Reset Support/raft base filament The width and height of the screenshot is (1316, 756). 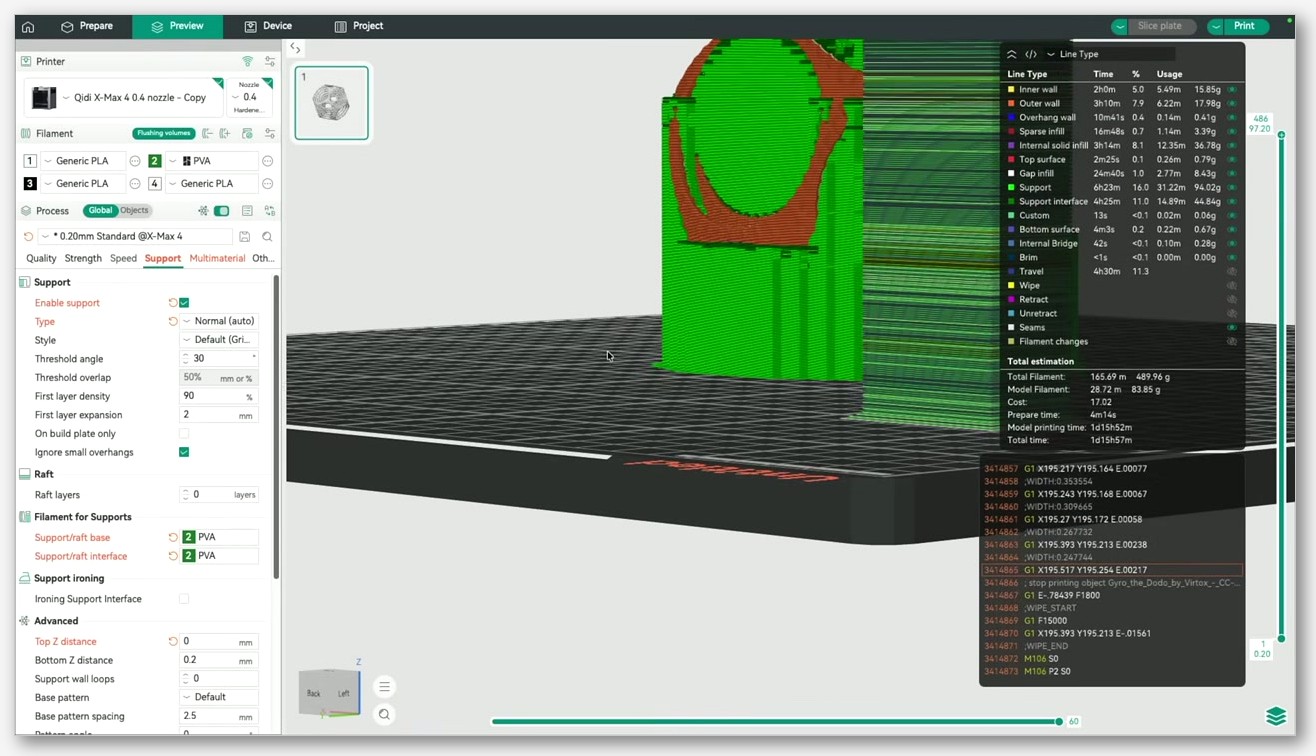pyautogui.click(x=173, y=537)
